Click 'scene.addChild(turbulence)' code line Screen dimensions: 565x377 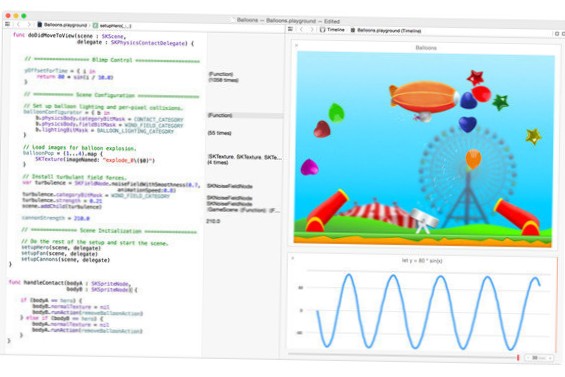62,207
